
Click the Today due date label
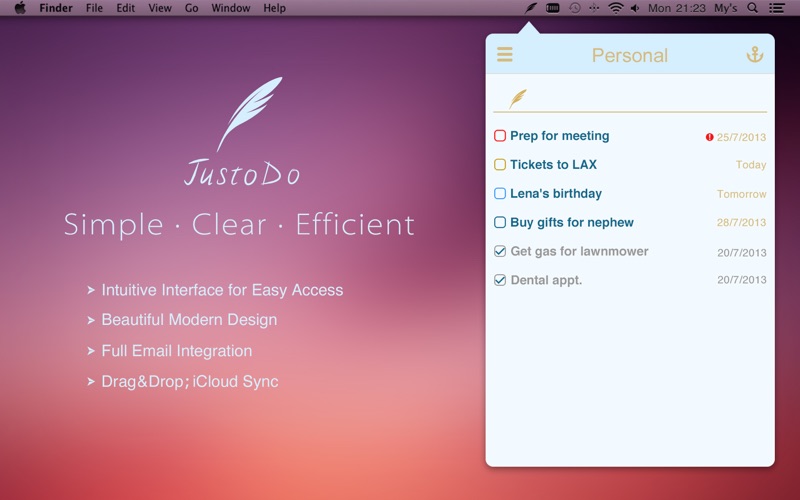[751, 165]
